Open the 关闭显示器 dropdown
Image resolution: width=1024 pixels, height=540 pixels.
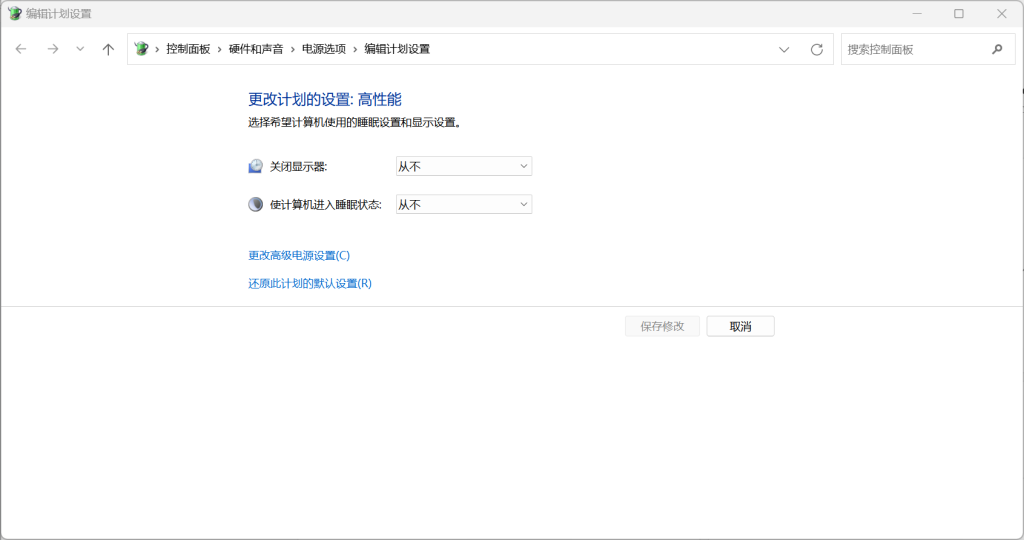point(464,167)
